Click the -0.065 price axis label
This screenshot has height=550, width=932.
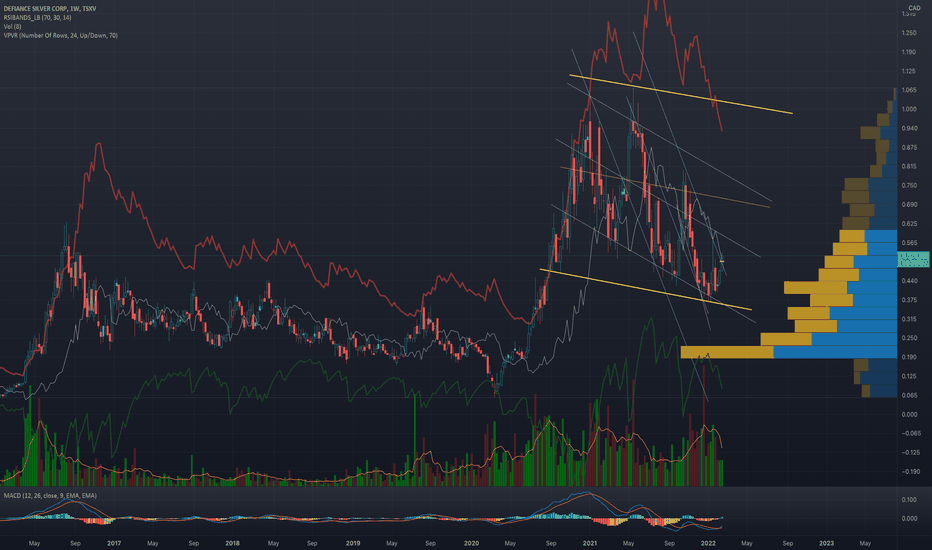pyautogui.click(x=911, y=433)
